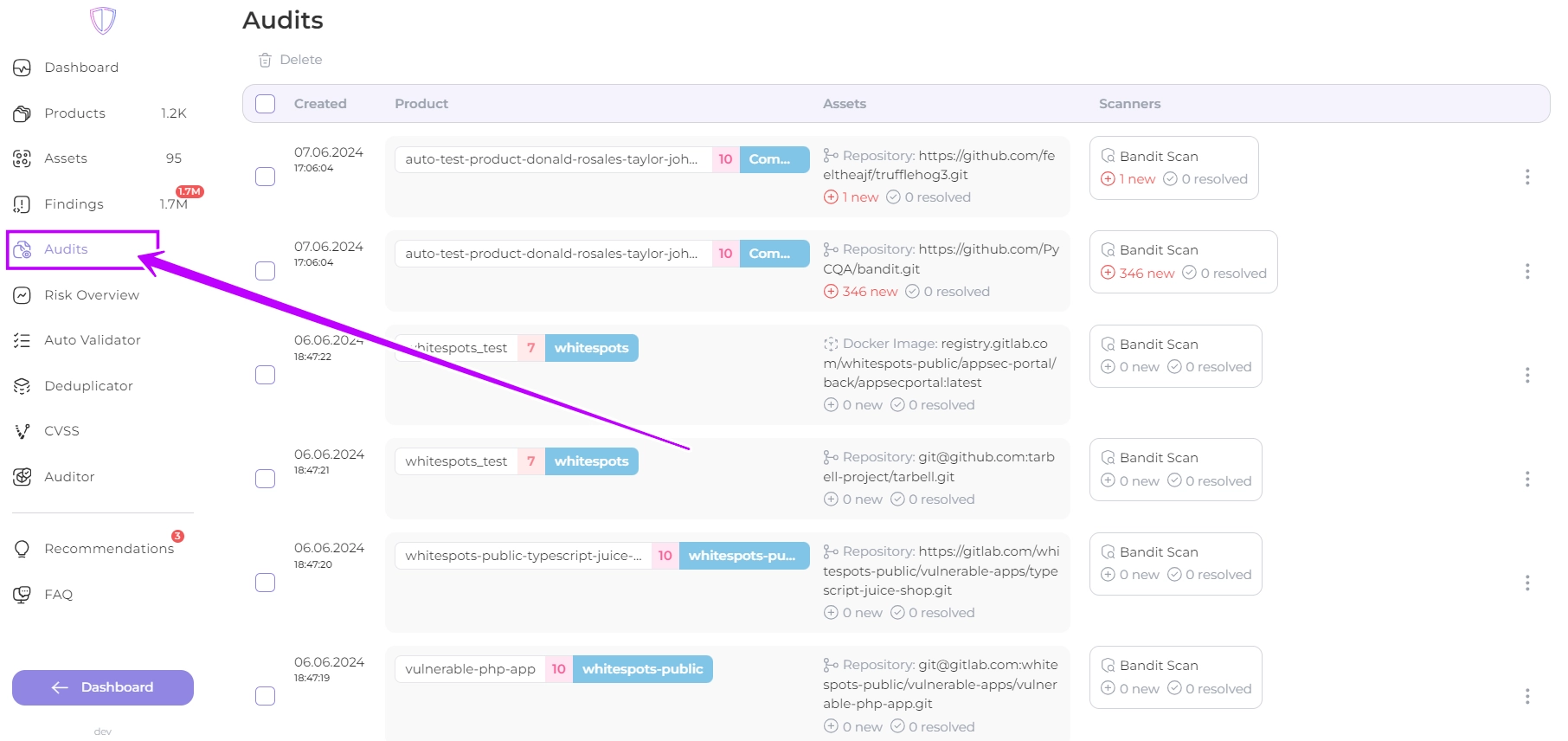Viewport: 1568px width, 741px height.
Task: Open the Auditor sidebar menu item
Action: [x=69, y=477]
